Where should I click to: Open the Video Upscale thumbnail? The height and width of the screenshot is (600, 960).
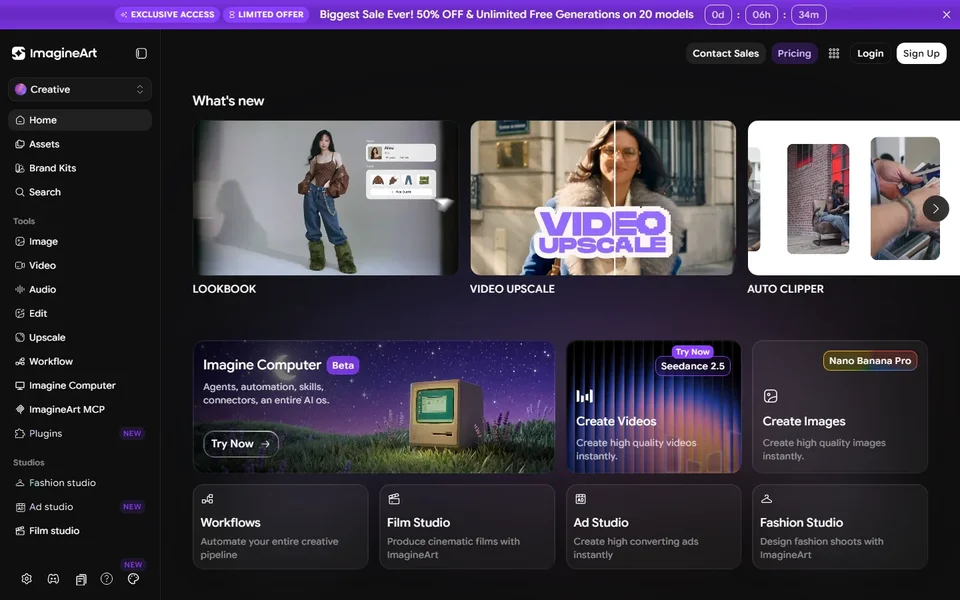click(602, 198)
